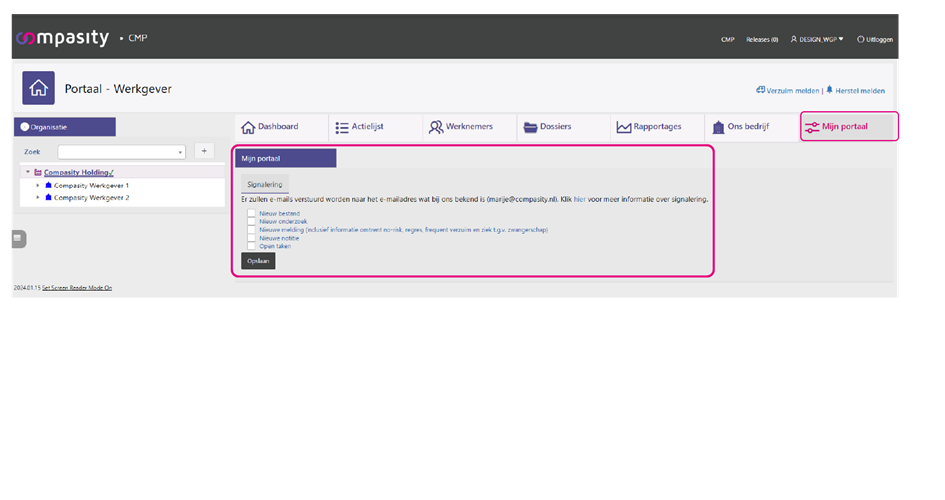
Task: Select the Mijn portaal tab
Action: (849, 127)
